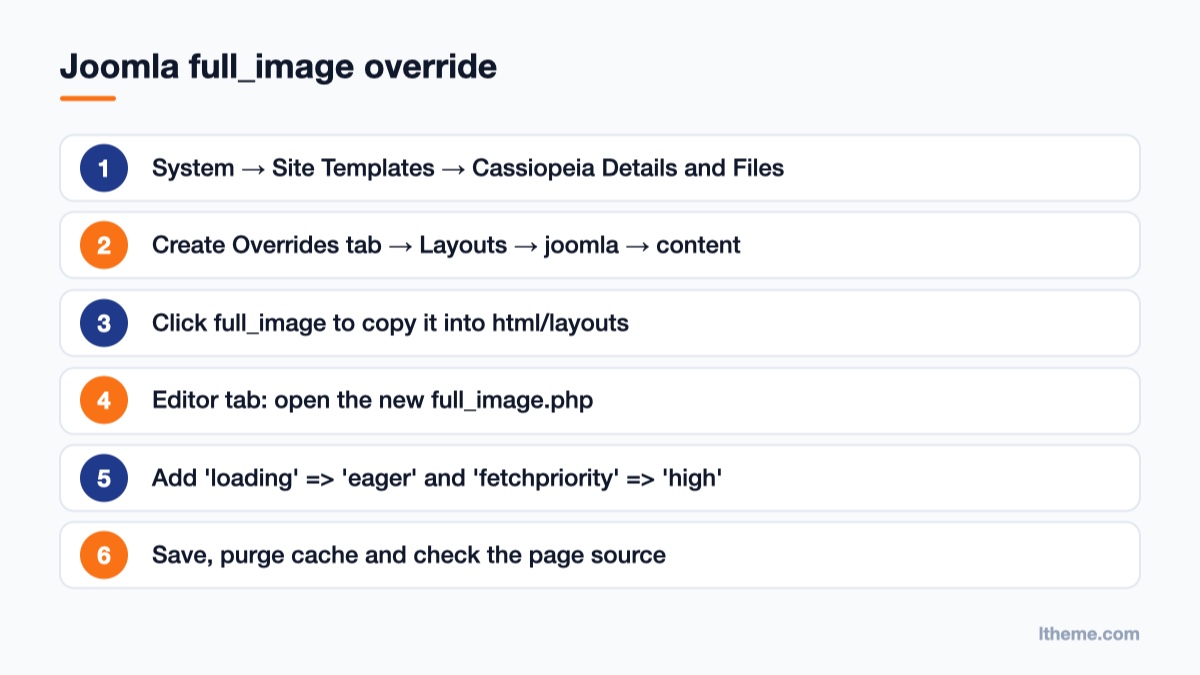The height and width of the screenshot is (675, 1200).
Task: Select text 'System → Site Templates → Cassiopeia Details and Files'
Action: [x=468, y=168]
